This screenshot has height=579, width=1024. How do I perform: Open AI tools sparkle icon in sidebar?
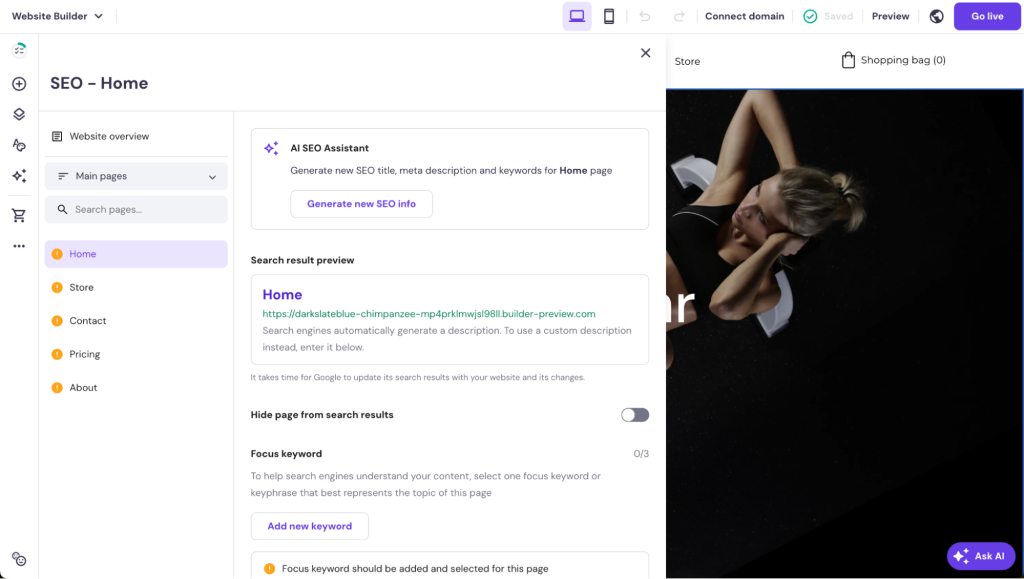(x=20, y=176)
